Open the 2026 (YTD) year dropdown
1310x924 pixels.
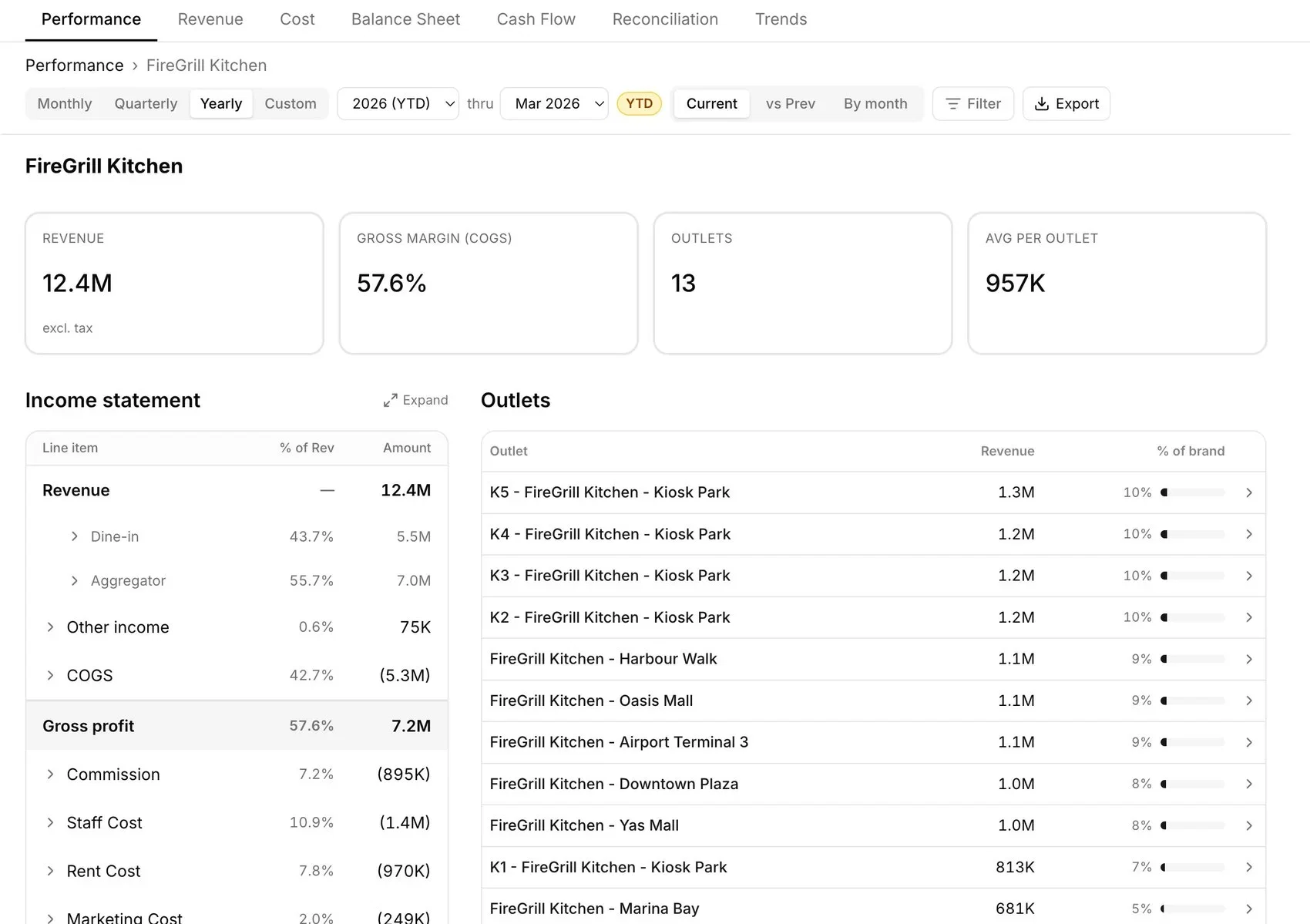(x=398, y=104)
